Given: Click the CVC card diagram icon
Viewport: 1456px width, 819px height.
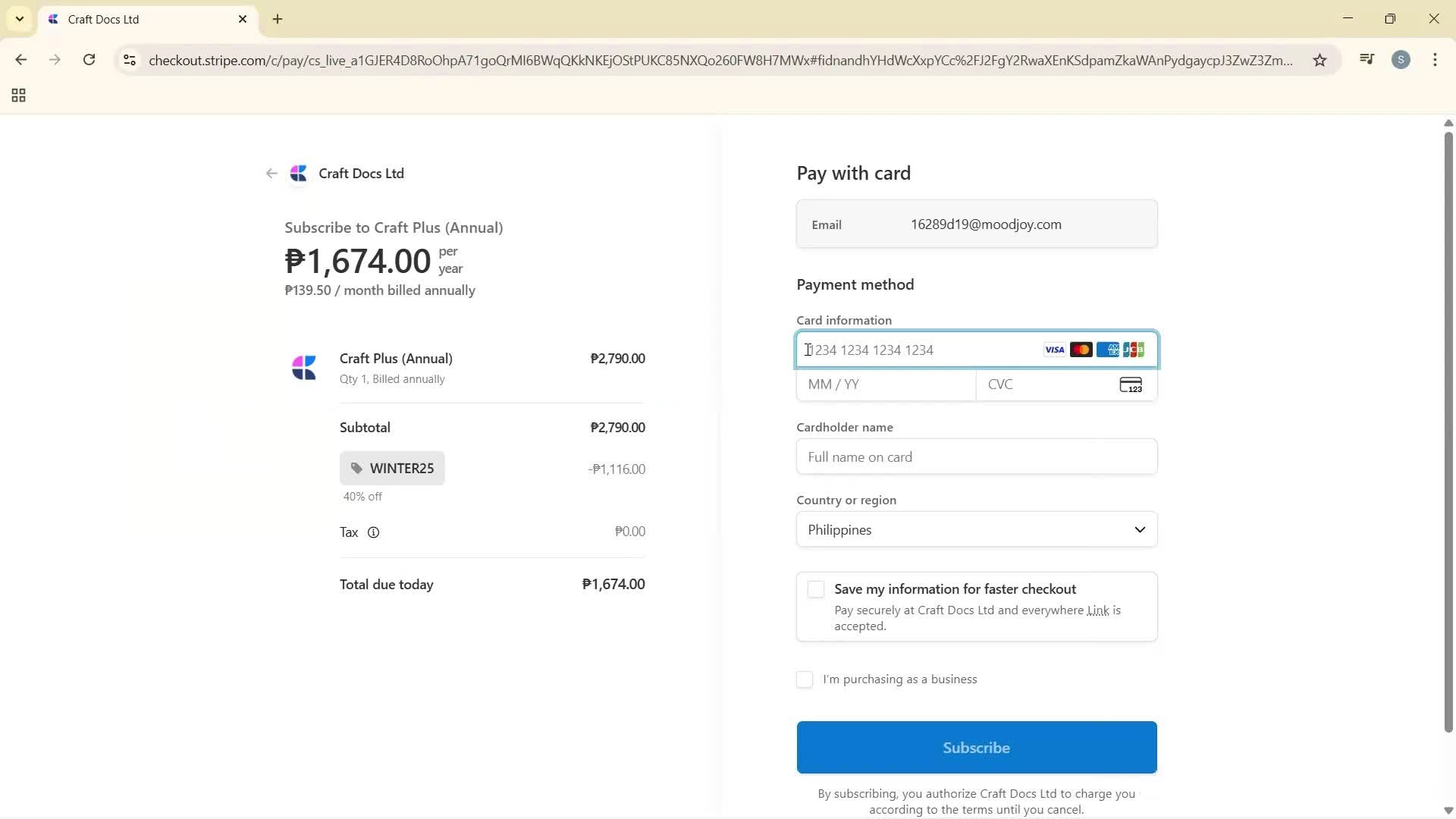Looking at the screenshot, I should 1131,384.
